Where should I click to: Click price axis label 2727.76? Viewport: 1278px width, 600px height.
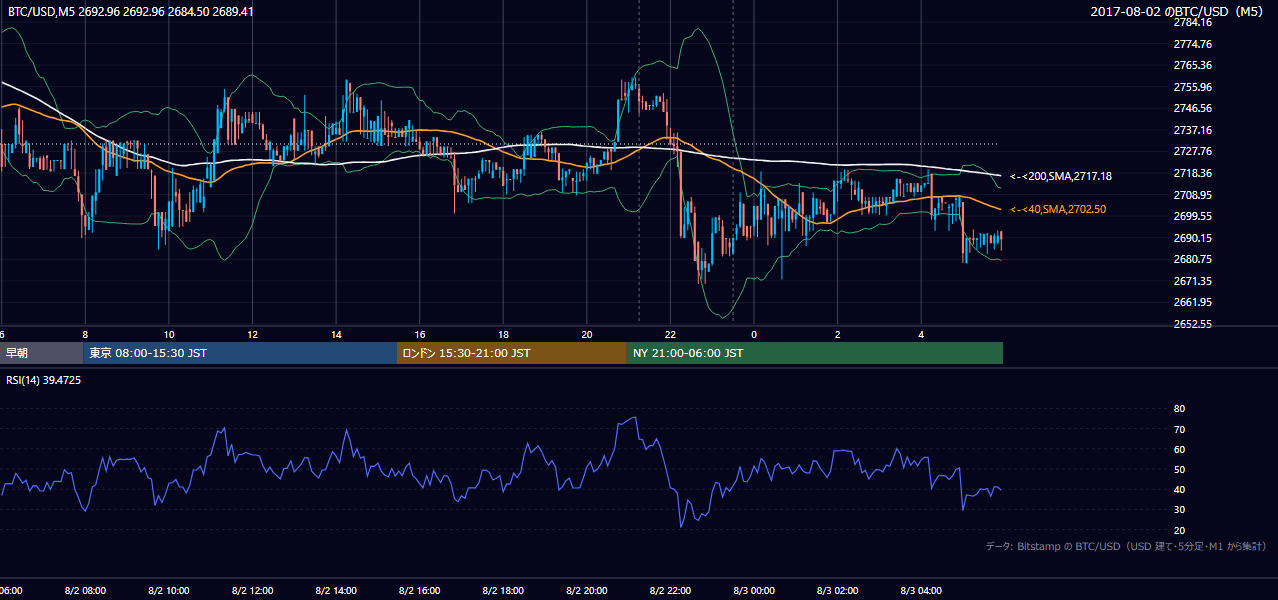coord(1192,151)
